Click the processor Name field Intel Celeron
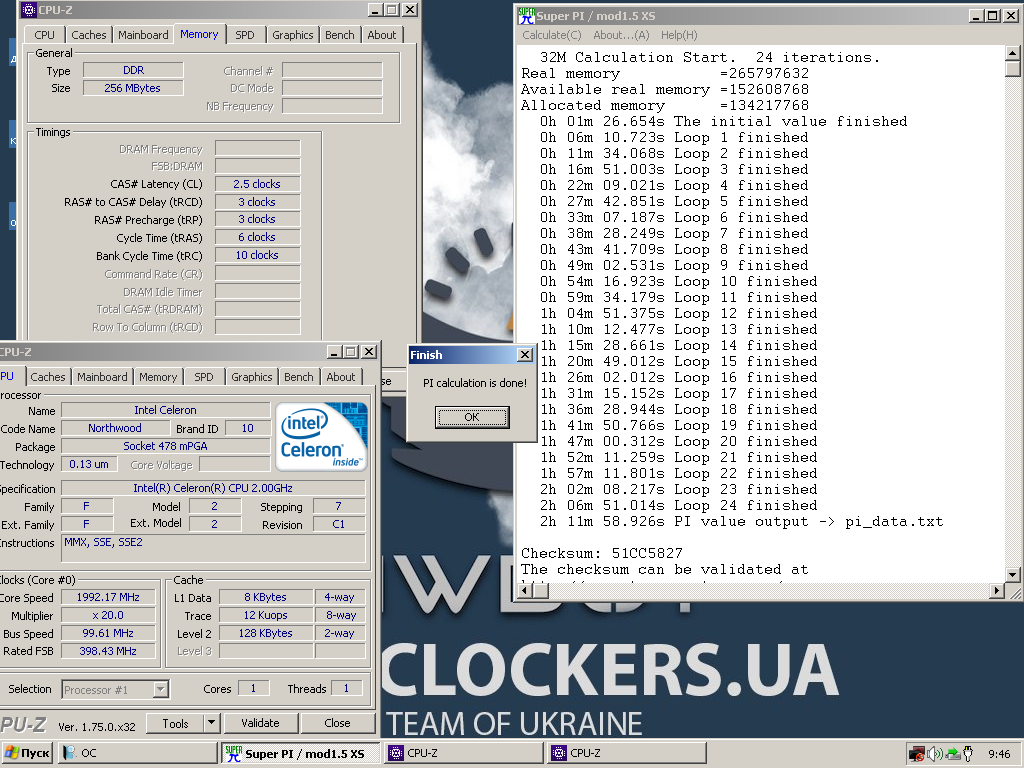Viewport: 1024px width, 768px height. [165, 410]
